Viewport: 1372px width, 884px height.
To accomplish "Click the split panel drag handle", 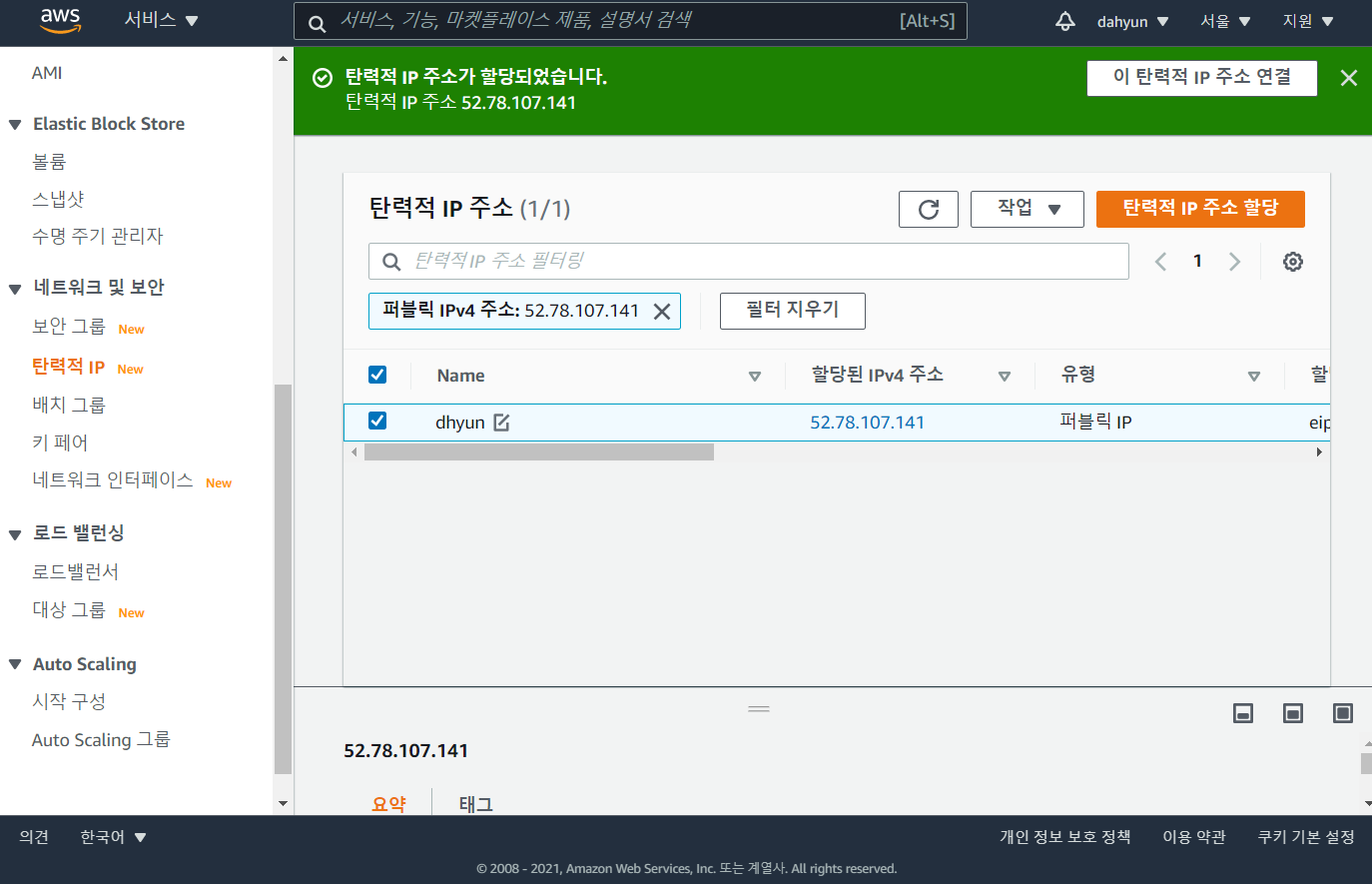I will tap(759, 709).
